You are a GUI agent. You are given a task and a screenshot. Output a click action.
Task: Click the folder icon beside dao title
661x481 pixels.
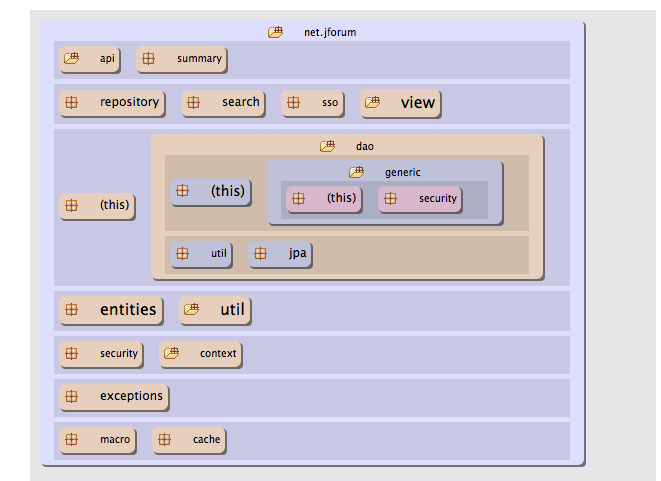[x=327, y=146]
